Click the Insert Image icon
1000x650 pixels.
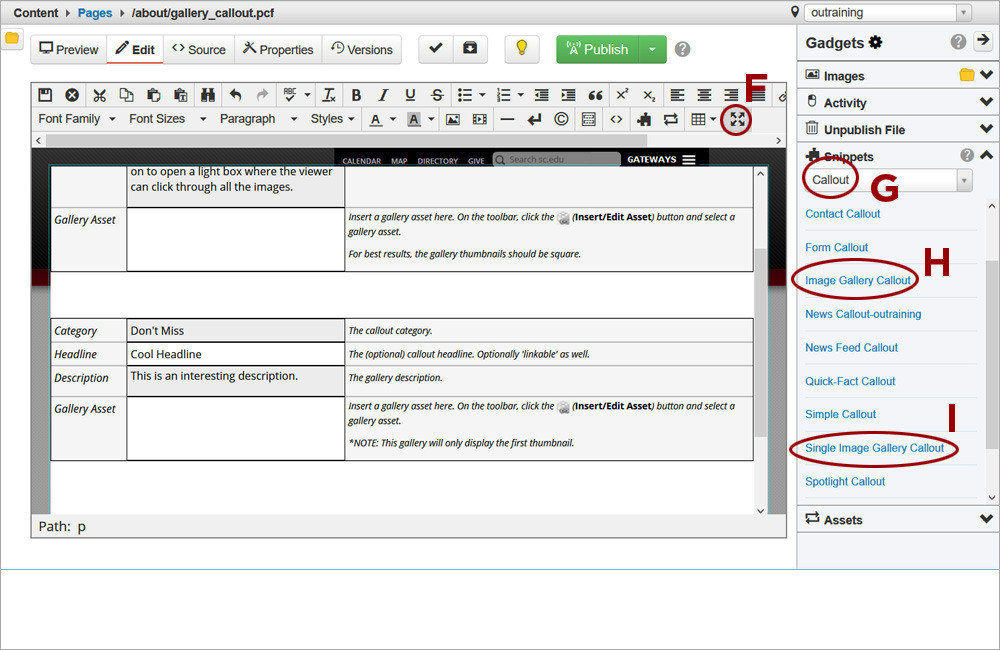(x=453, y=119)
